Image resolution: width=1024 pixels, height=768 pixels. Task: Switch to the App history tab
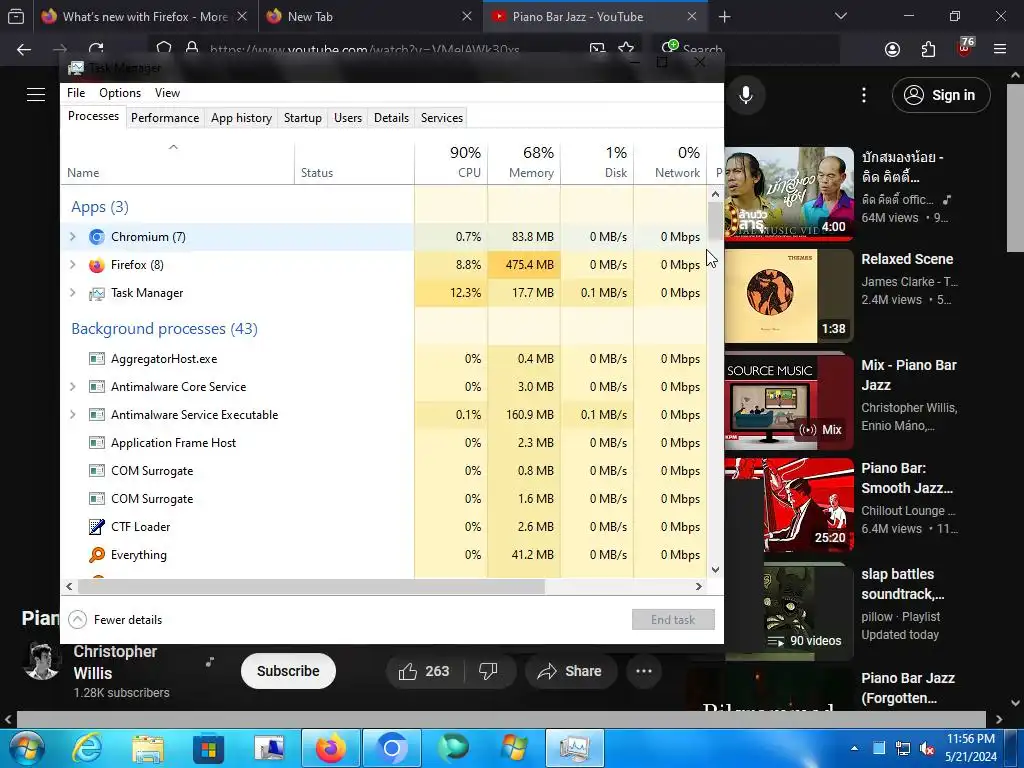(x=242, y=118)
